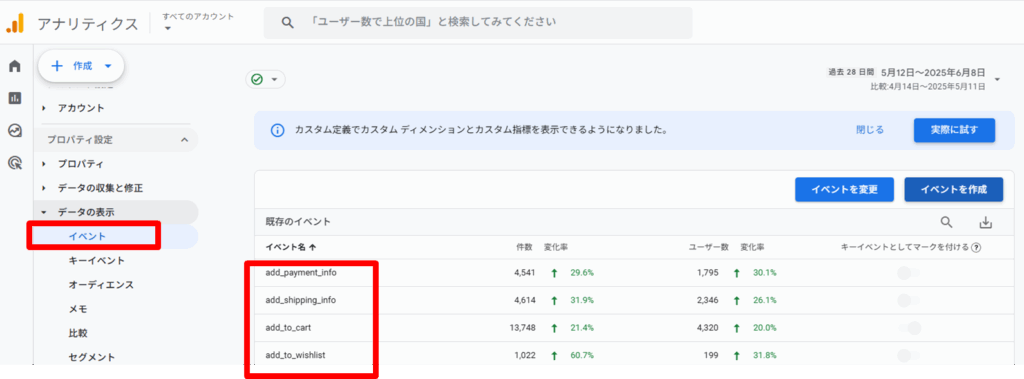Screen dimensions: 1024x379
Task: Click the add_payment_info event name
Action: pyautogui.click(x=301, y=272)
